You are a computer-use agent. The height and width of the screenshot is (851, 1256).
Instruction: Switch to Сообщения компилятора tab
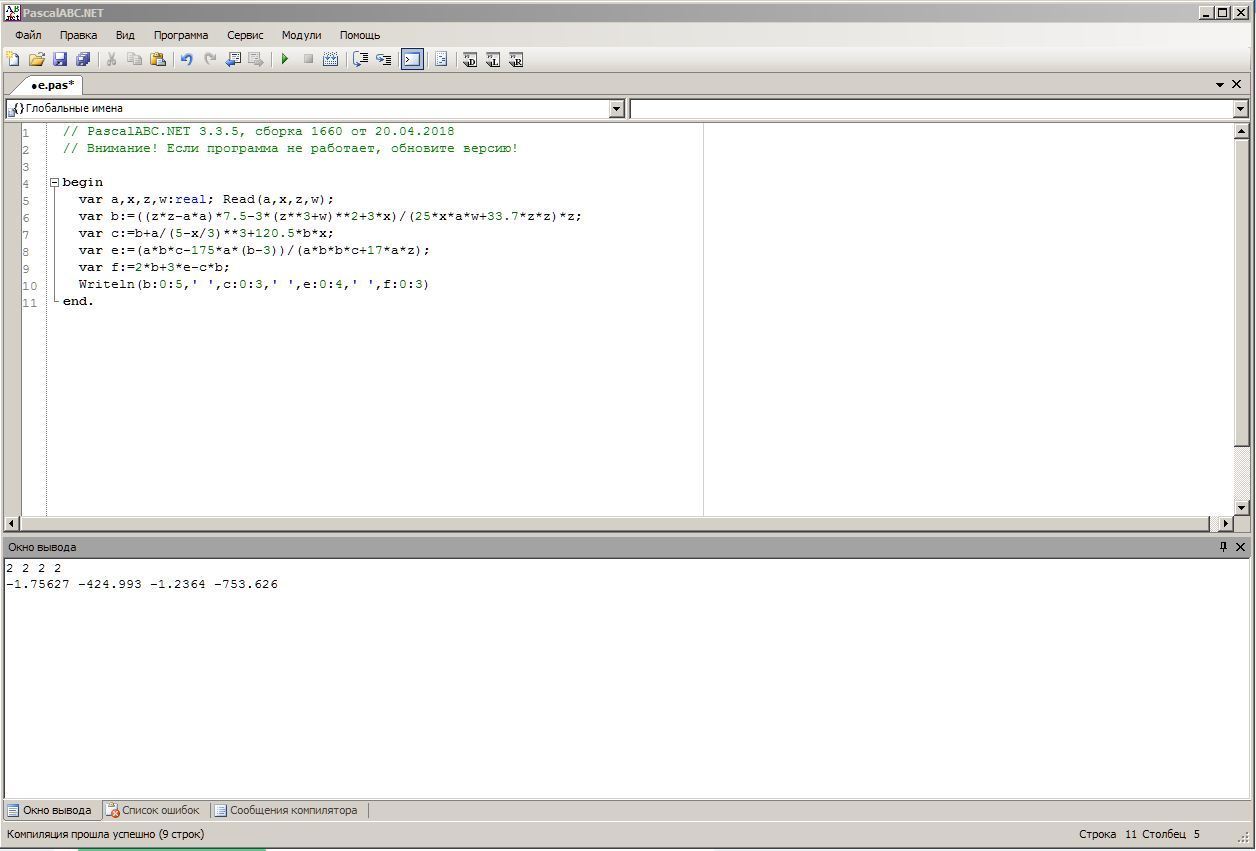point(286,810)
